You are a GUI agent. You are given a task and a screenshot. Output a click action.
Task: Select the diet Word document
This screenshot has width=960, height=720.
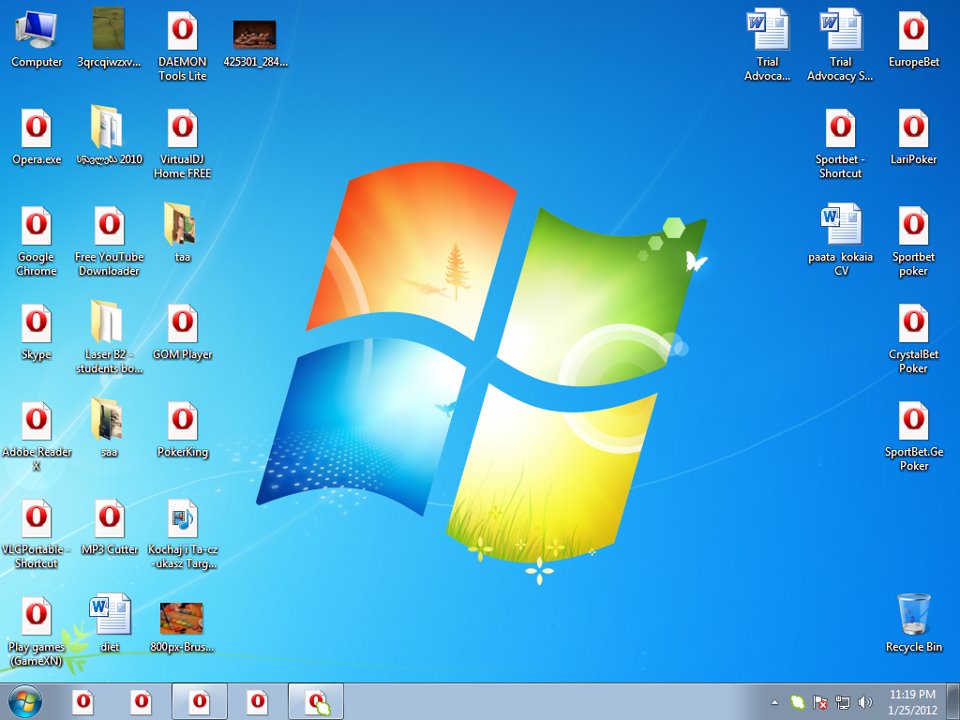click(x=109, y=615)
